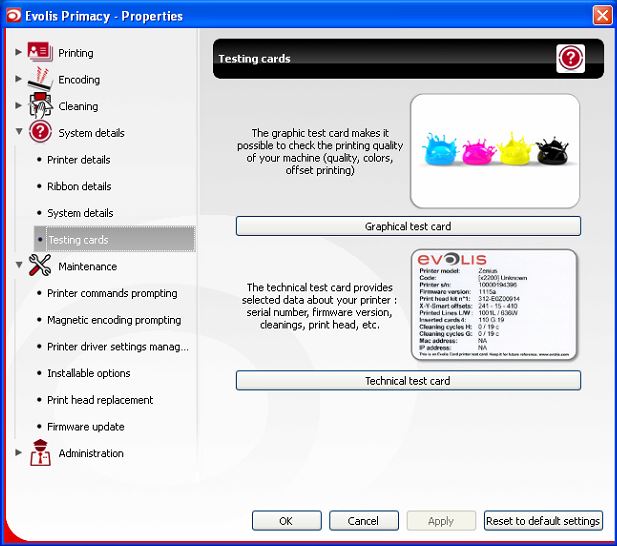The height and width of the screenshot is (546, 617).
Task: Expand the Administration section arrow
Action: 18,452
